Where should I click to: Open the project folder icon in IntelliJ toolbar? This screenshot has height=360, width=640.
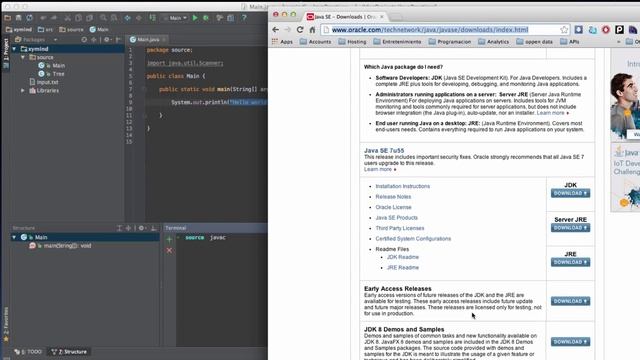[x=7, y=18]
